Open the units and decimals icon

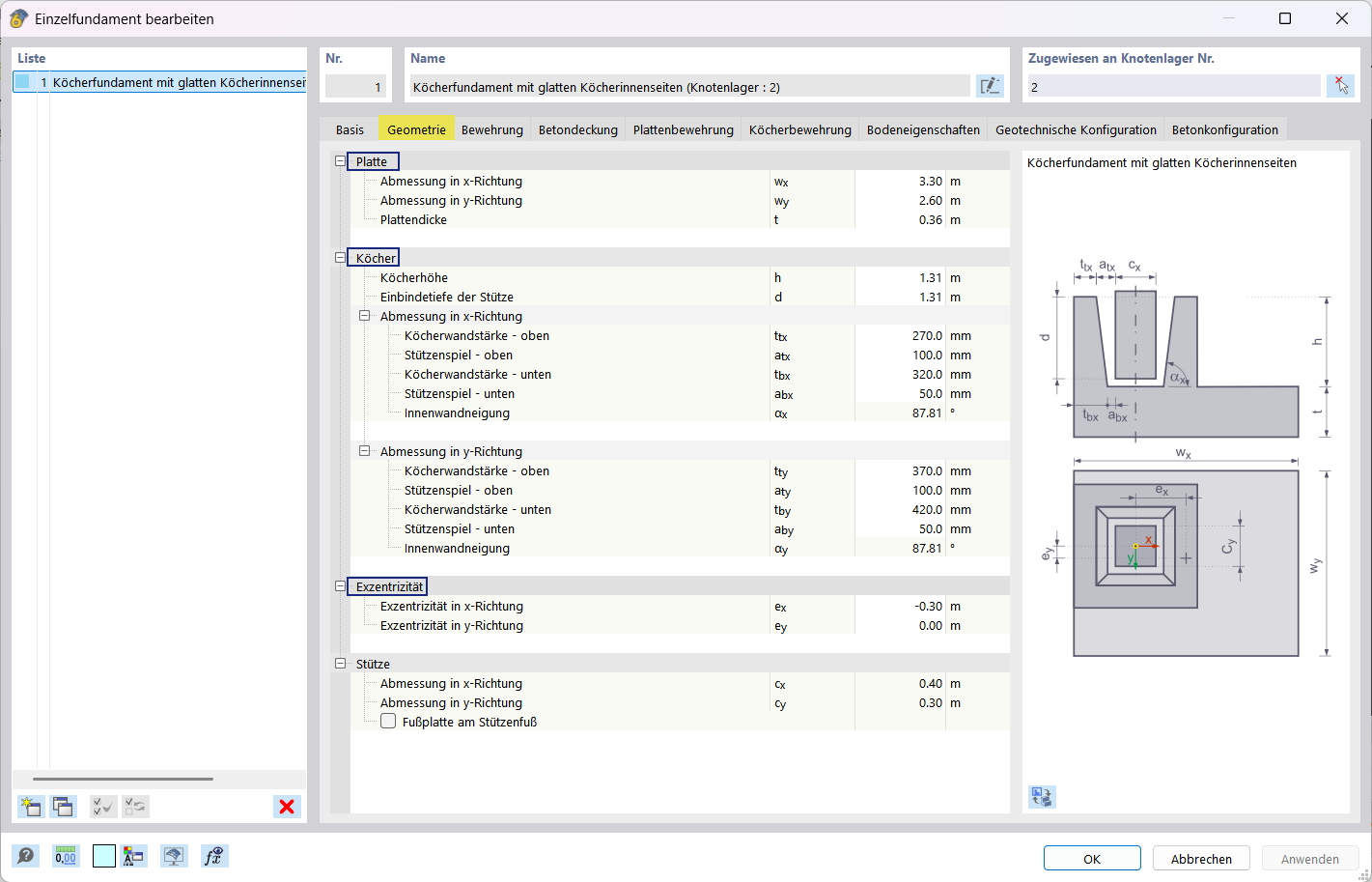pos(66,856)
